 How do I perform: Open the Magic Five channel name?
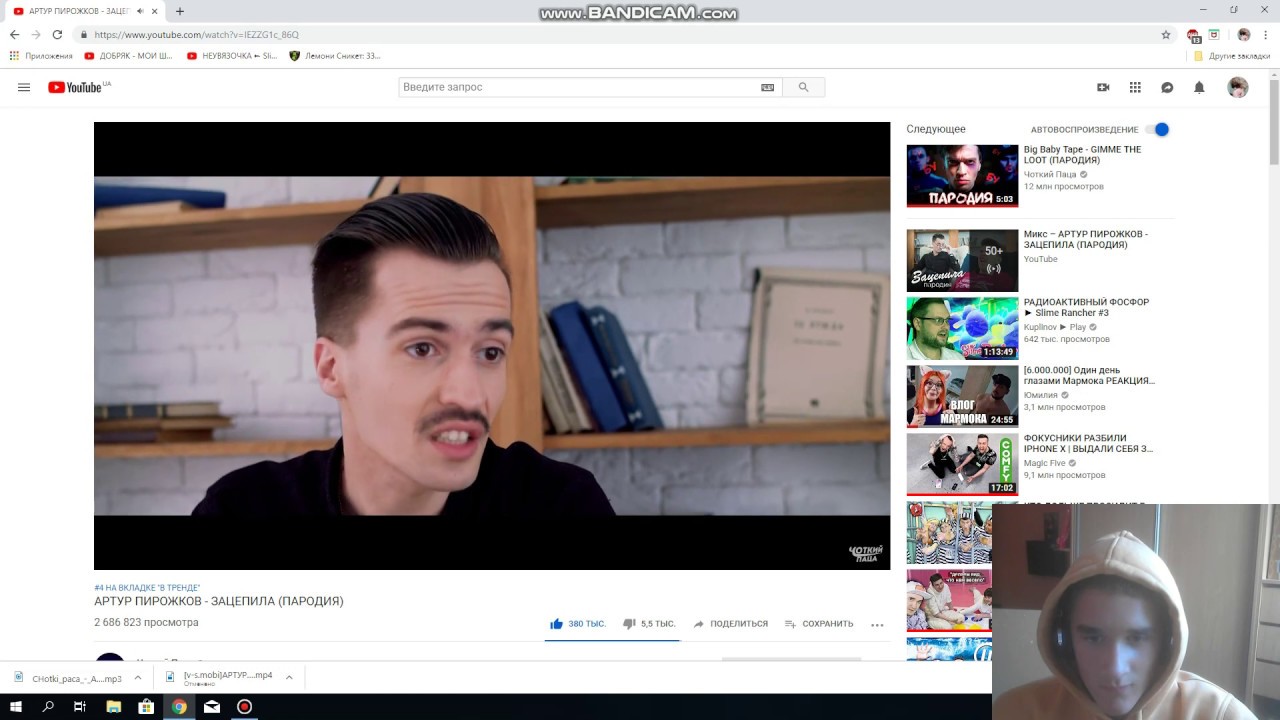1044,463
